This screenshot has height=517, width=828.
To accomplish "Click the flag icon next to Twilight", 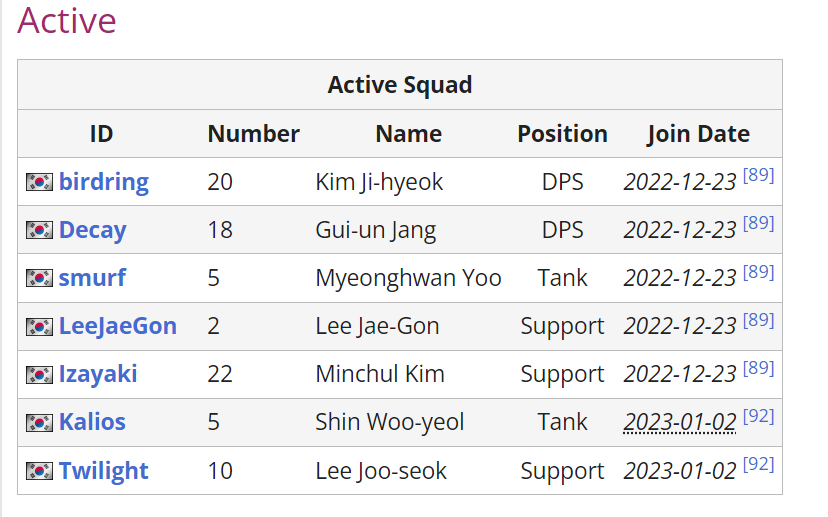I will (x=39, y=471).
